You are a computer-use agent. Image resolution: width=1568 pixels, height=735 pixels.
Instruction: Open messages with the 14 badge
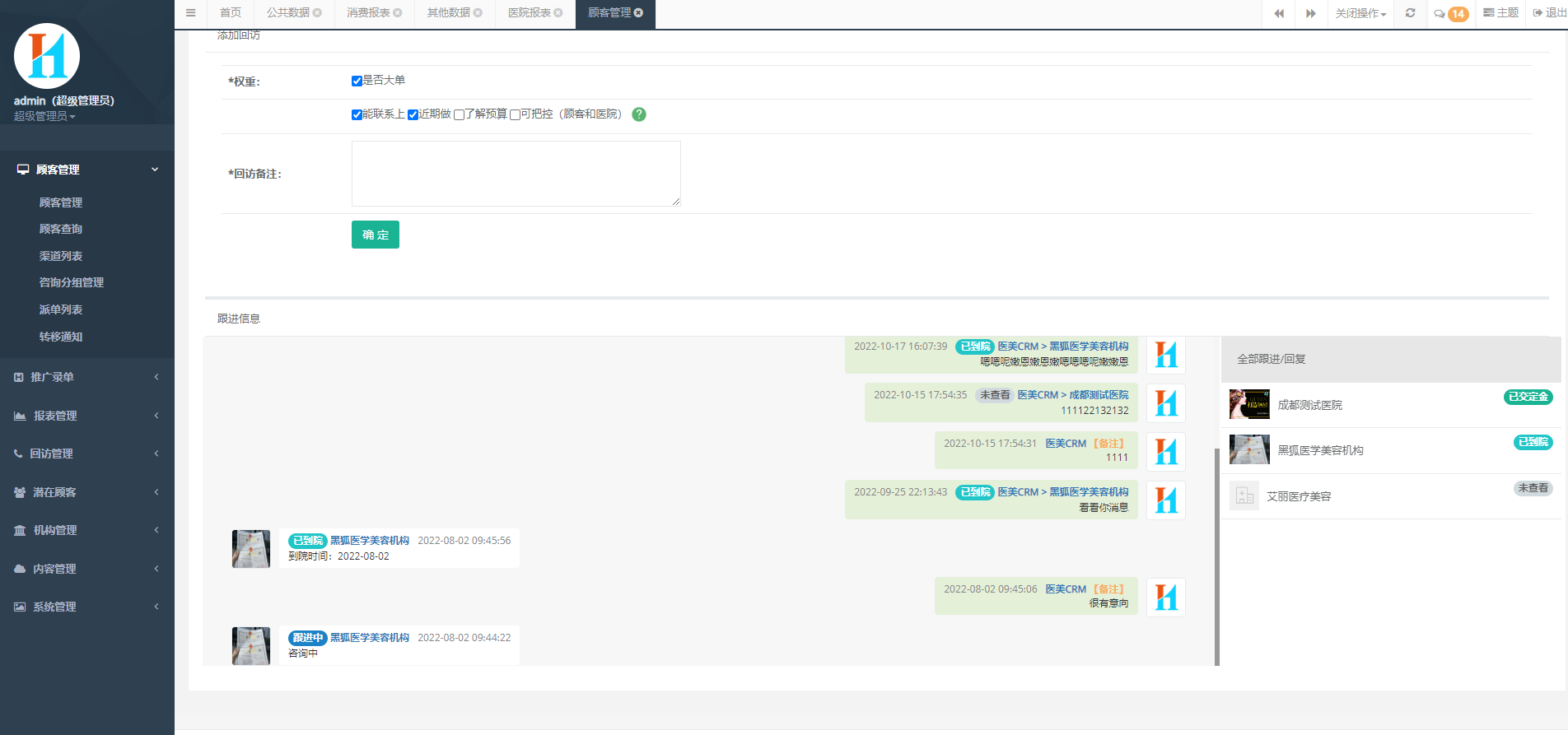pos(1450,14)
